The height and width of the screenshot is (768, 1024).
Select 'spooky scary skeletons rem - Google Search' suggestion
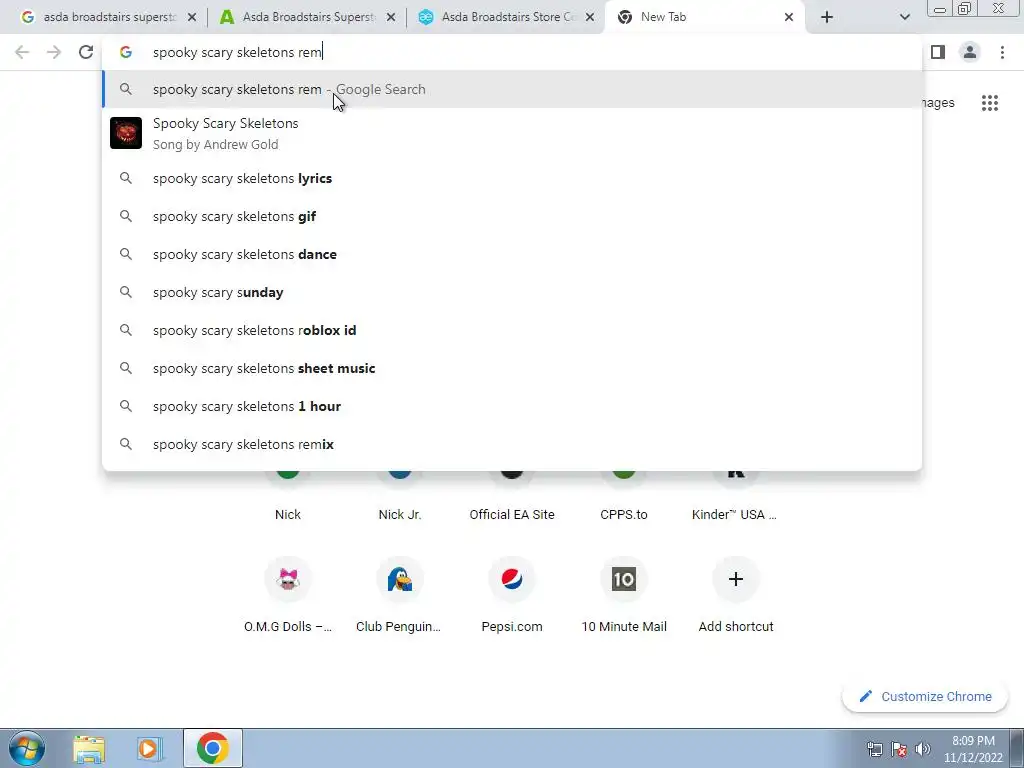[x=512, y=89]
